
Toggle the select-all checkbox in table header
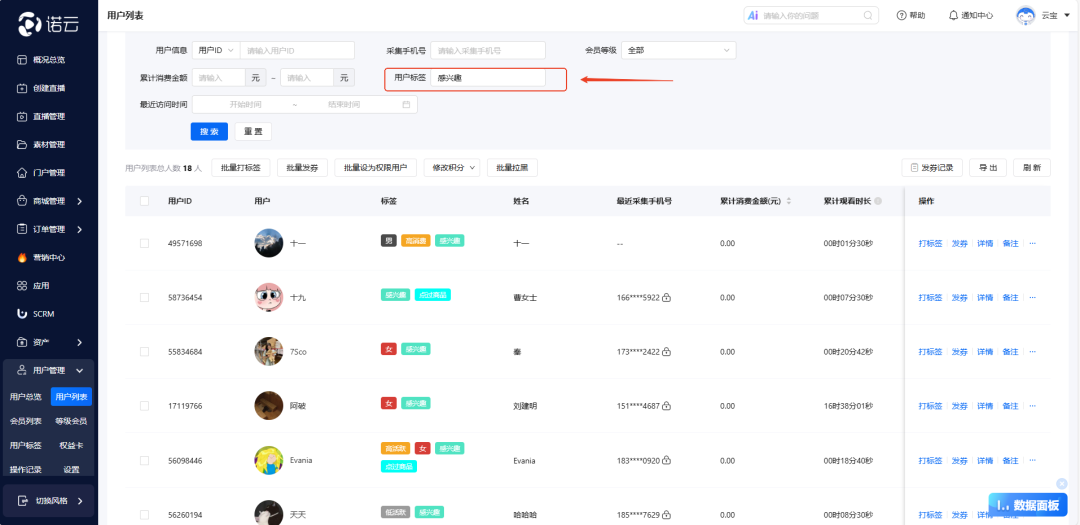point(144,201)
